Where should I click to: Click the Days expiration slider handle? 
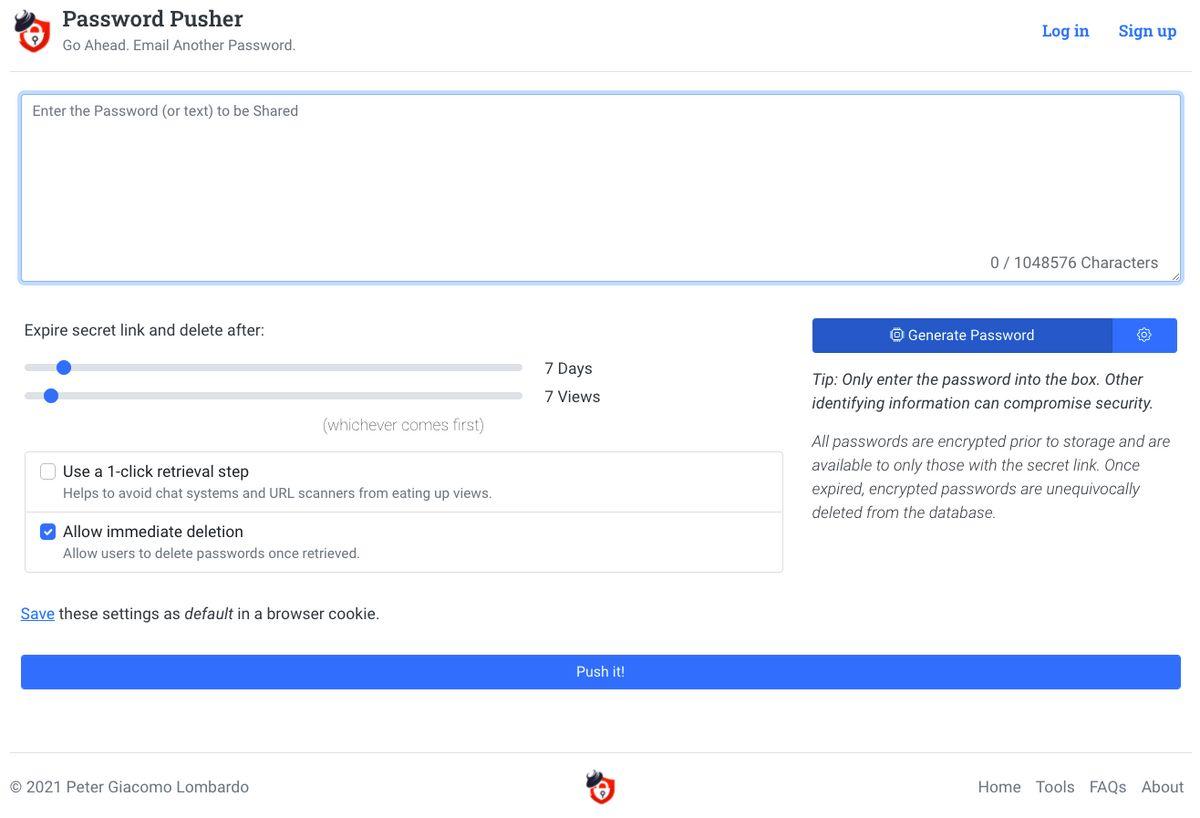pyautogui.click(x=63, y=368)
